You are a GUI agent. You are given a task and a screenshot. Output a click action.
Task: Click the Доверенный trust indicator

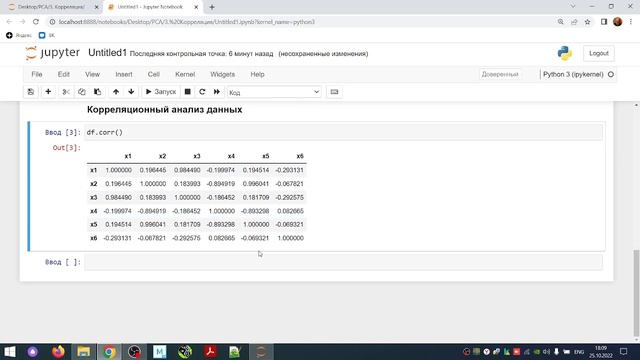click(500, 74)
